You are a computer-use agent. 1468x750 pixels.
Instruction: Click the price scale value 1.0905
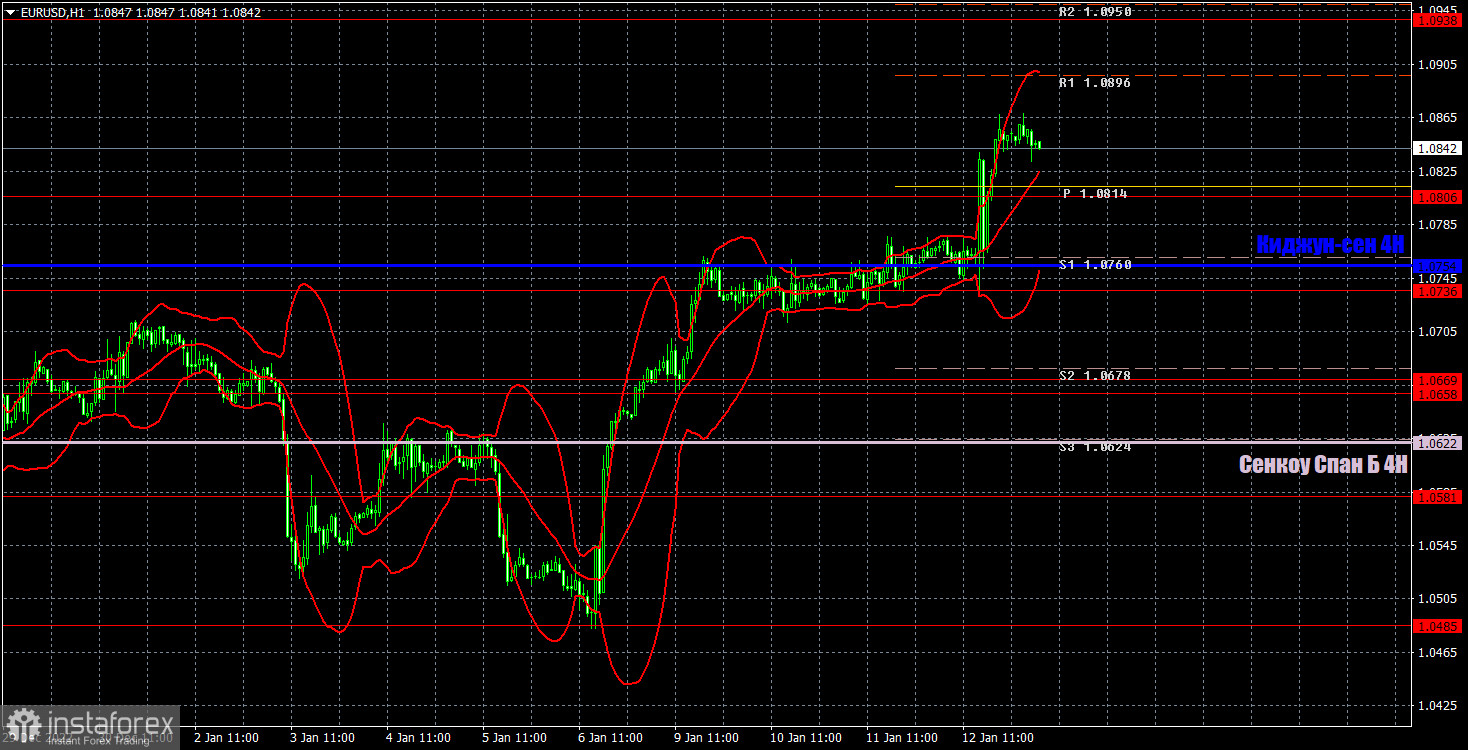click(x=1437, y=64)
